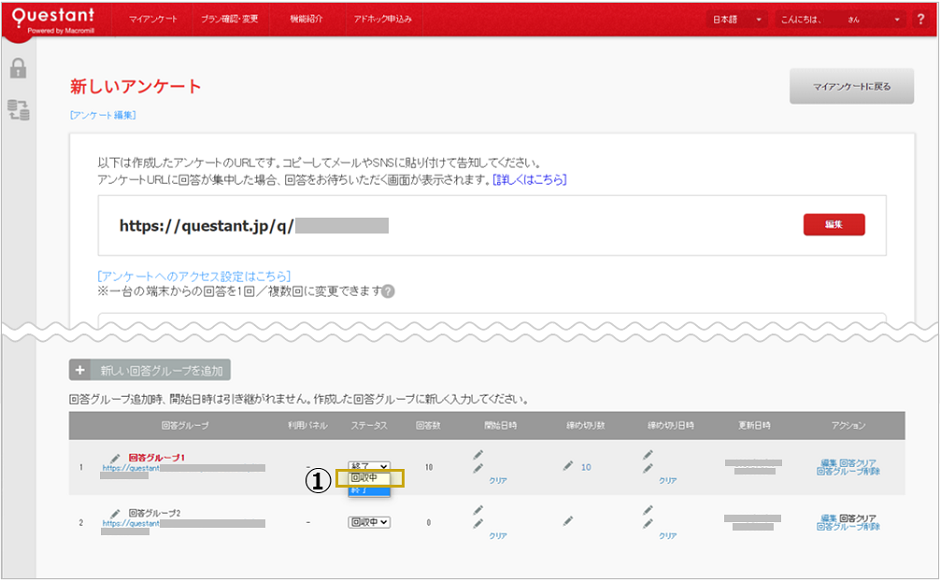Click 締め切り日時 クリア link in 回答グループ2 row
The image size is (940, 581).
click(x=668, y=535)
